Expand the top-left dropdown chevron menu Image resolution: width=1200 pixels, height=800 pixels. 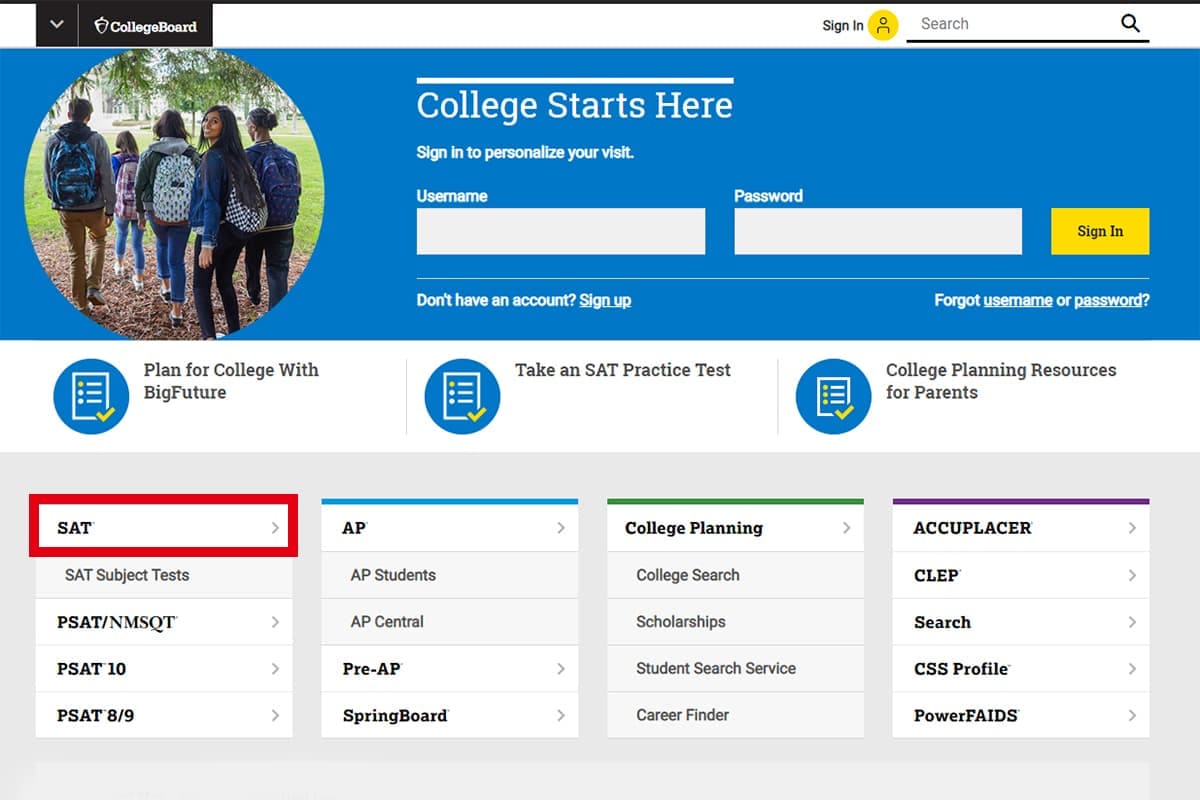coord(57,25)
